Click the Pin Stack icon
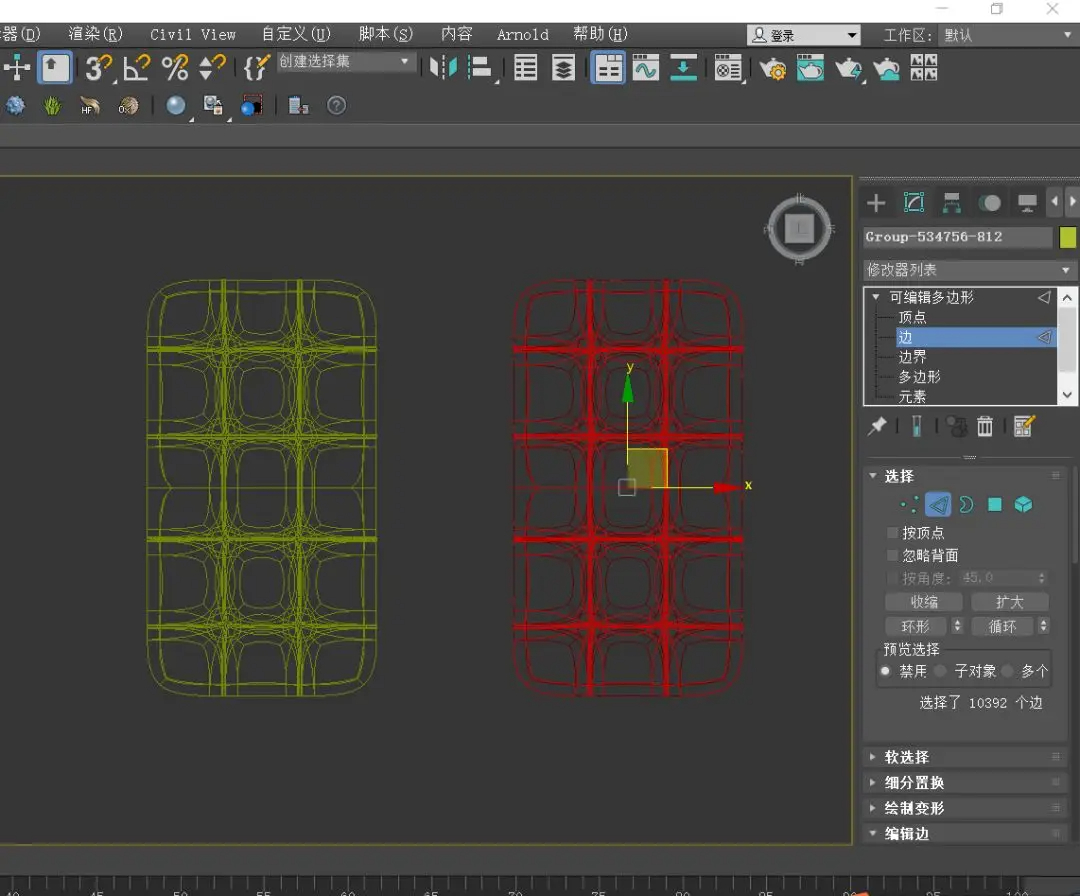This screenshot has height=896, width=1080. point(877,427)
